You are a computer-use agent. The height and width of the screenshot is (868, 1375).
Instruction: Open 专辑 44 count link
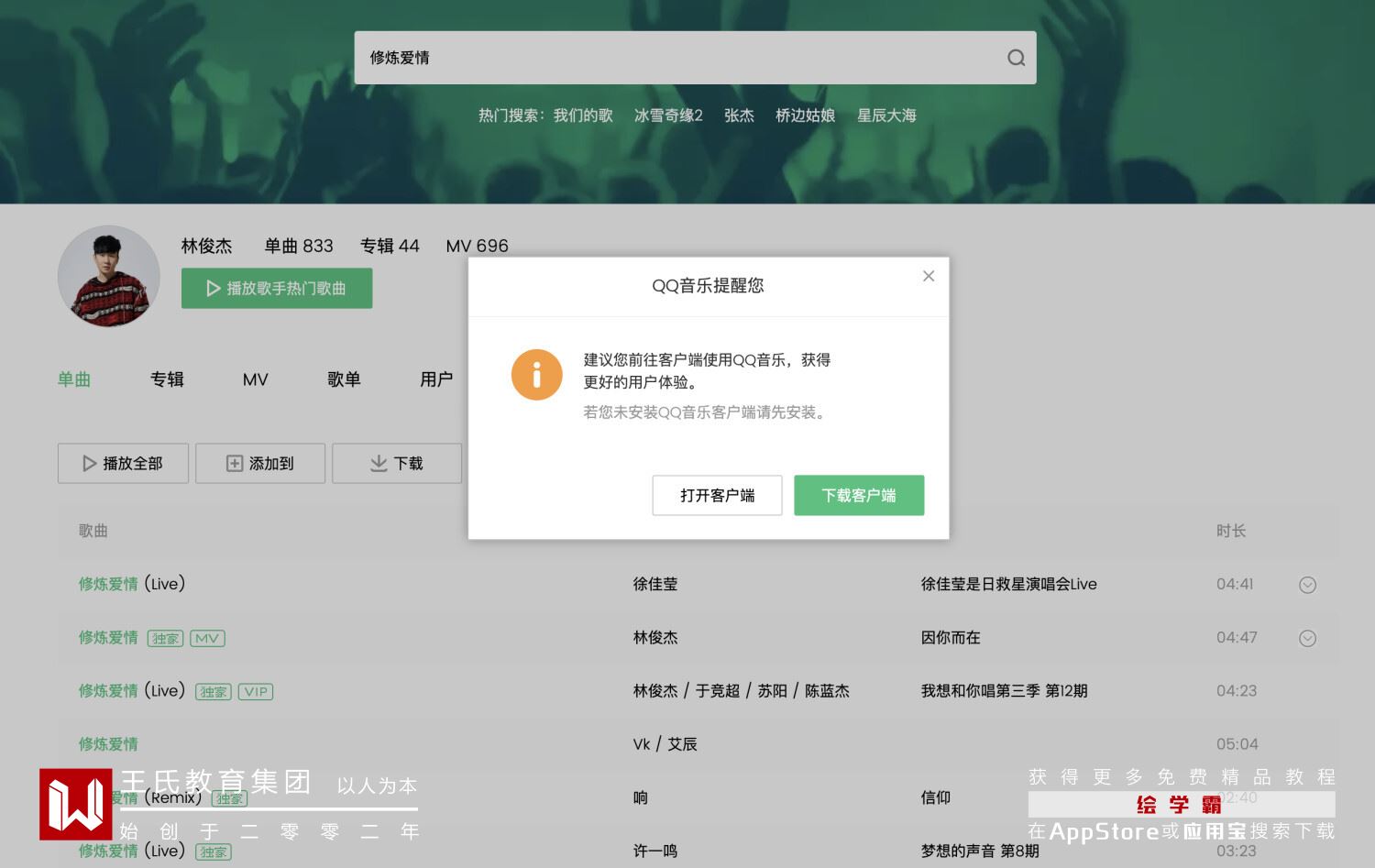click(x=390, y=246)
